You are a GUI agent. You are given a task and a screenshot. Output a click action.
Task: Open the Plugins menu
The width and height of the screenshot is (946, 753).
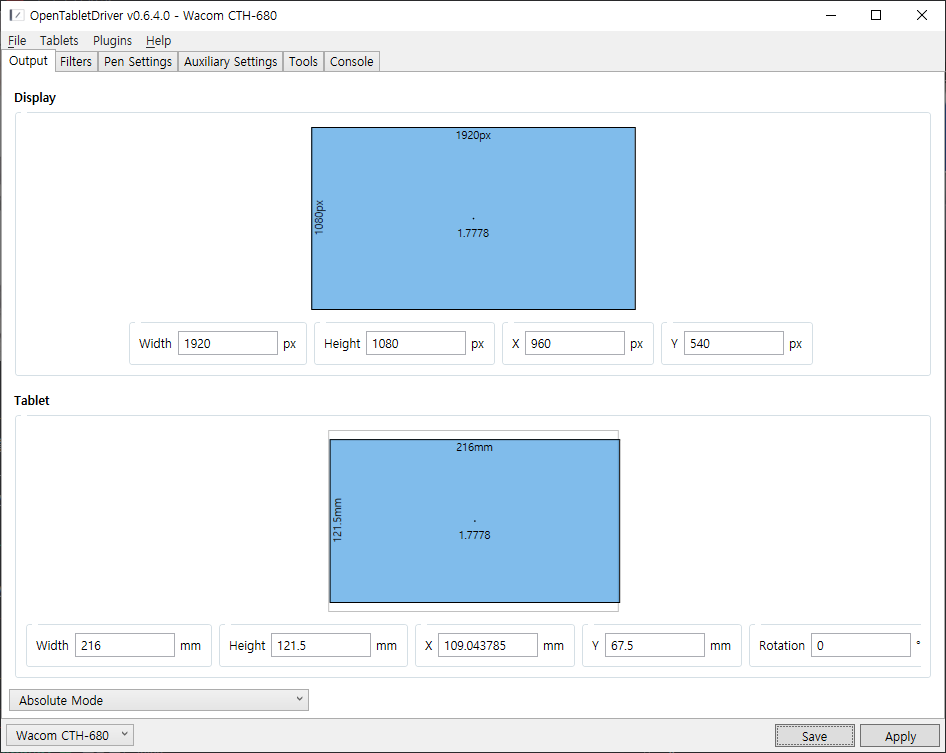(112, 40)
